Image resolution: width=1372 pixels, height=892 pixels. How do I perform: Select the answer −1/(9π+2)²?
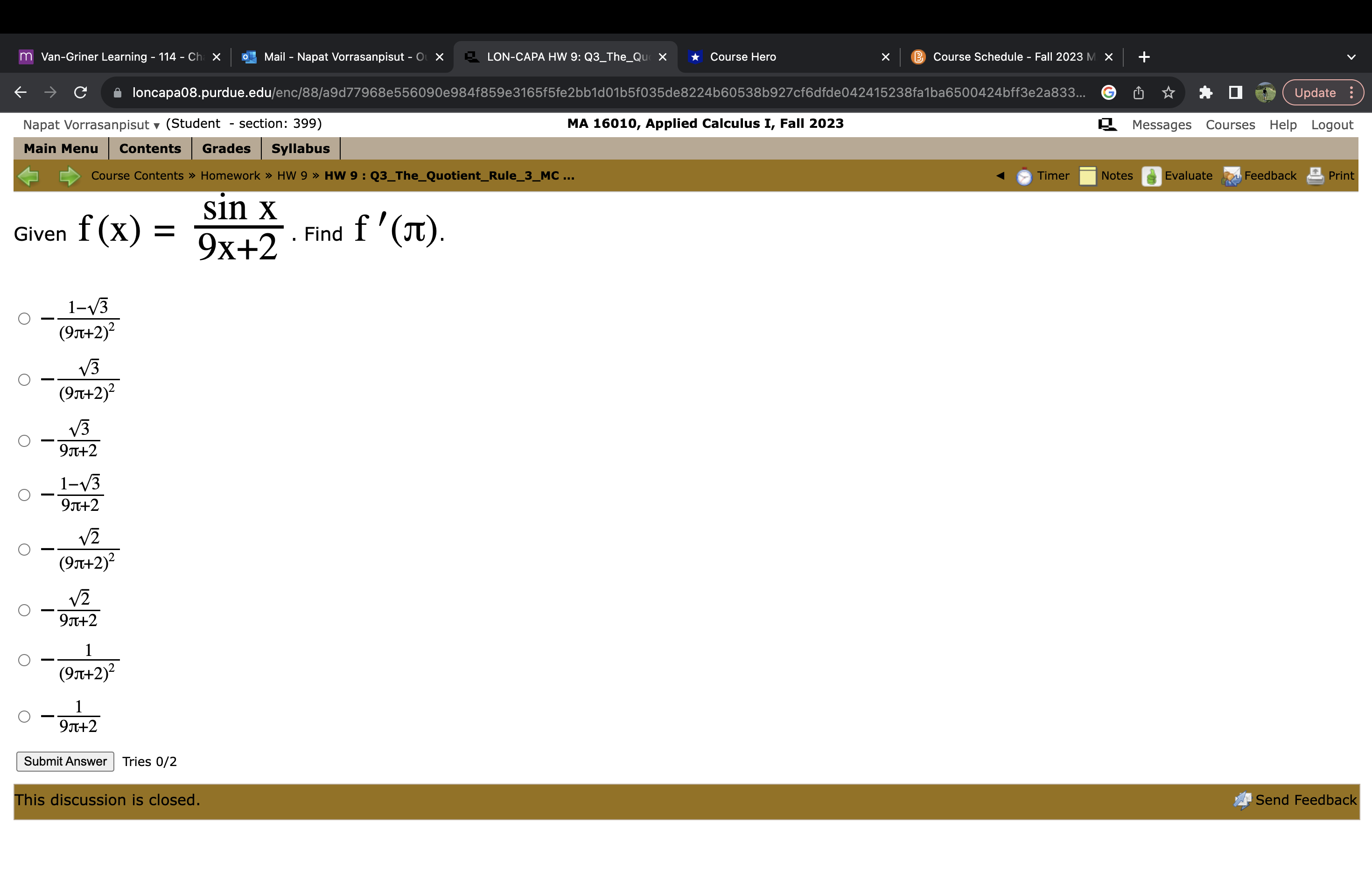[24, 660]
